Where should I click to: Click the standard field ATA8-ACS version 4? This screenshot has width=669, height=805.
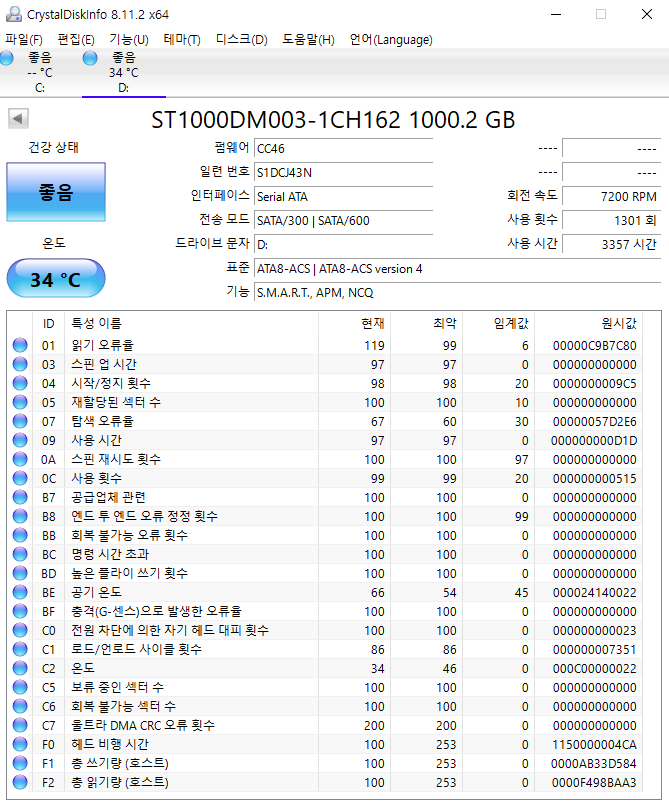point(457,269)
